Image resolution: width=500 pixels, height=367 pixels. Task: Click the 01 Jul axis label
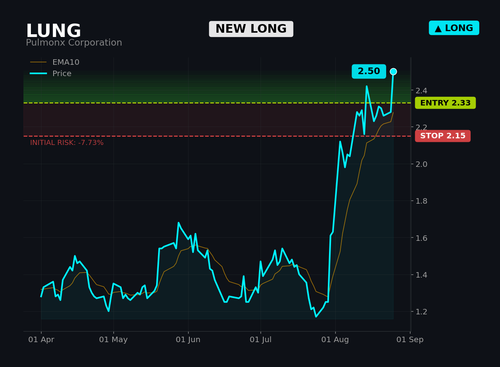261,340
